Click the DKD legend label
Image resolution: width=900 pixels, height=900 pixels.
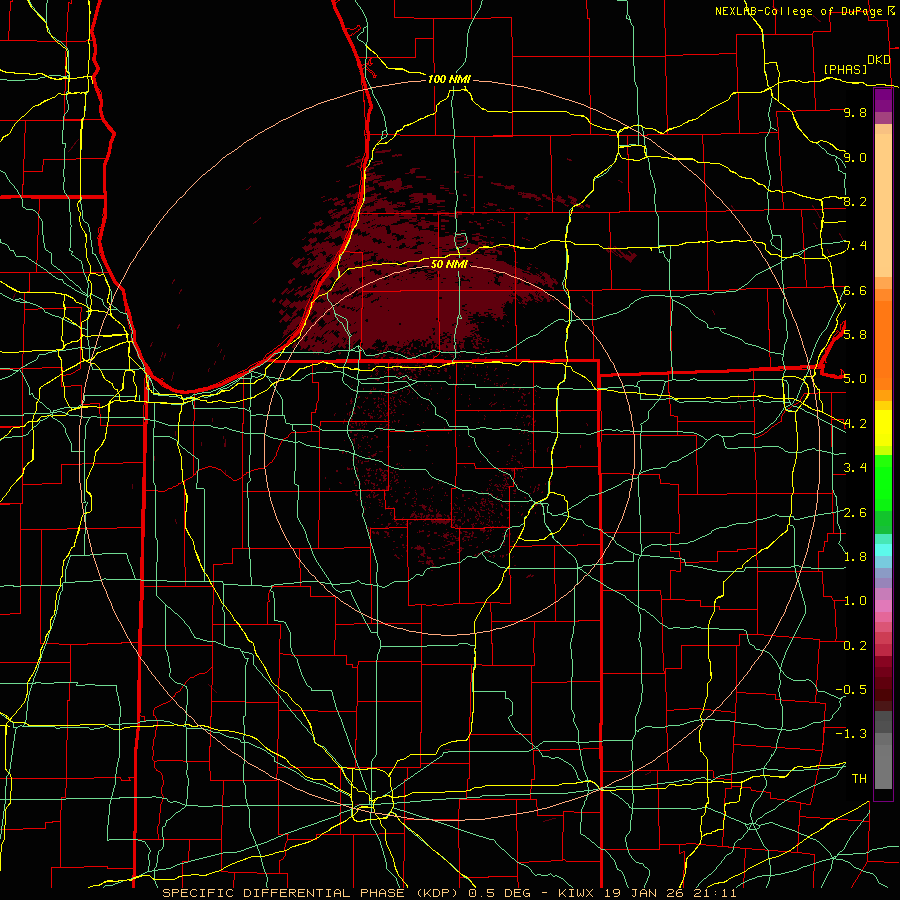click(x=879, y=60)
